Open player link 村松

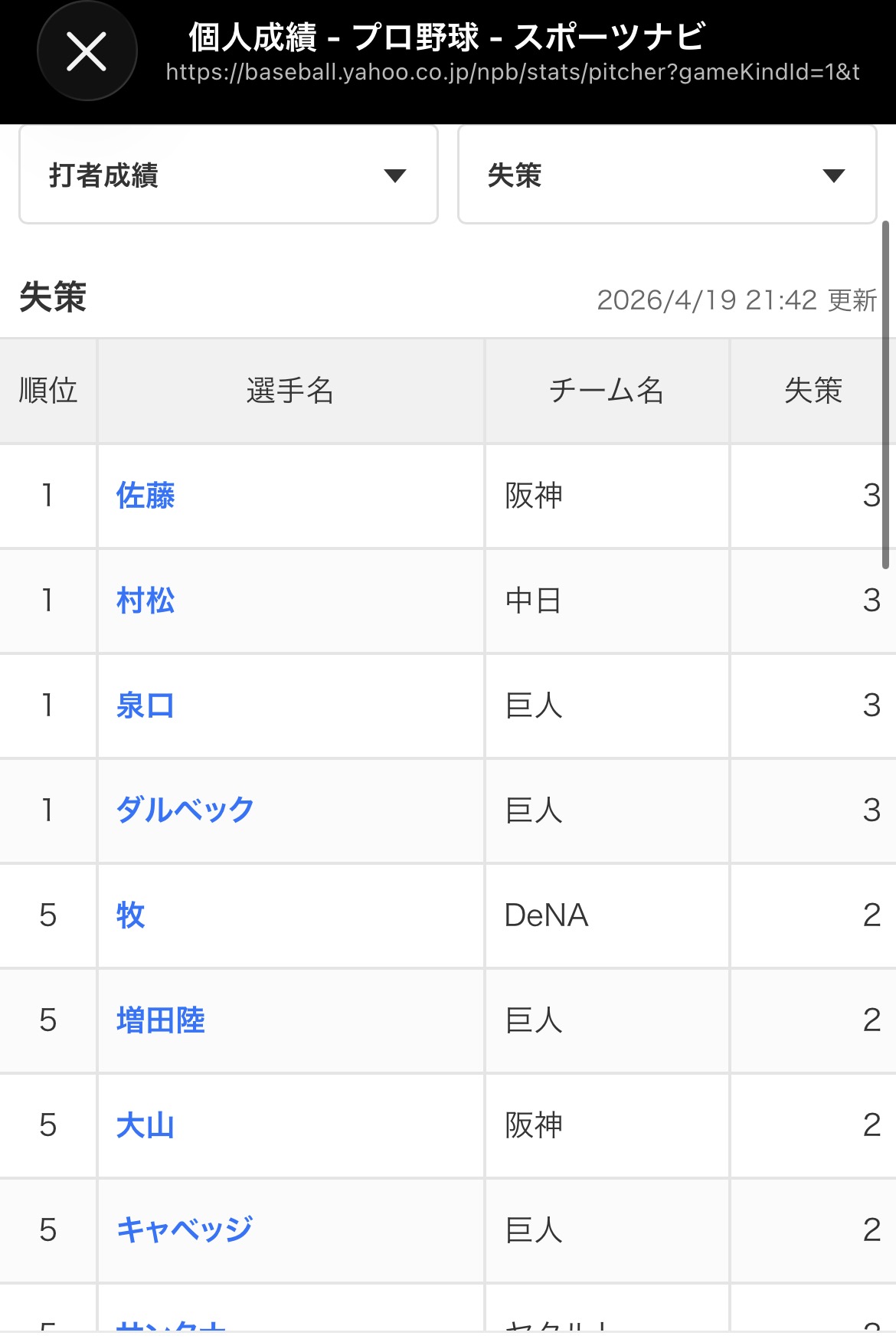tap(146, 601)
